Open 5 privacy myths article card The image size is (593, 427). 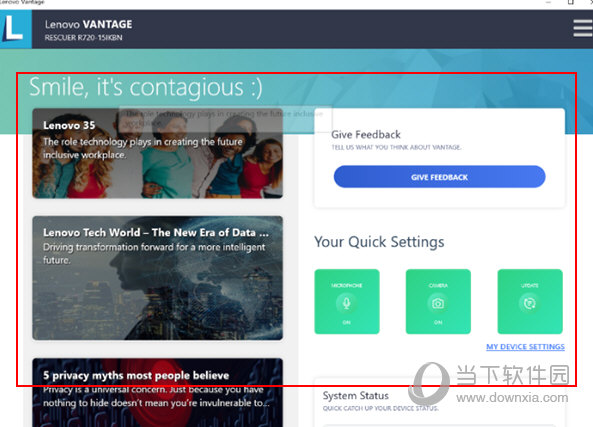pyautogui.click(x=157, y=393)
